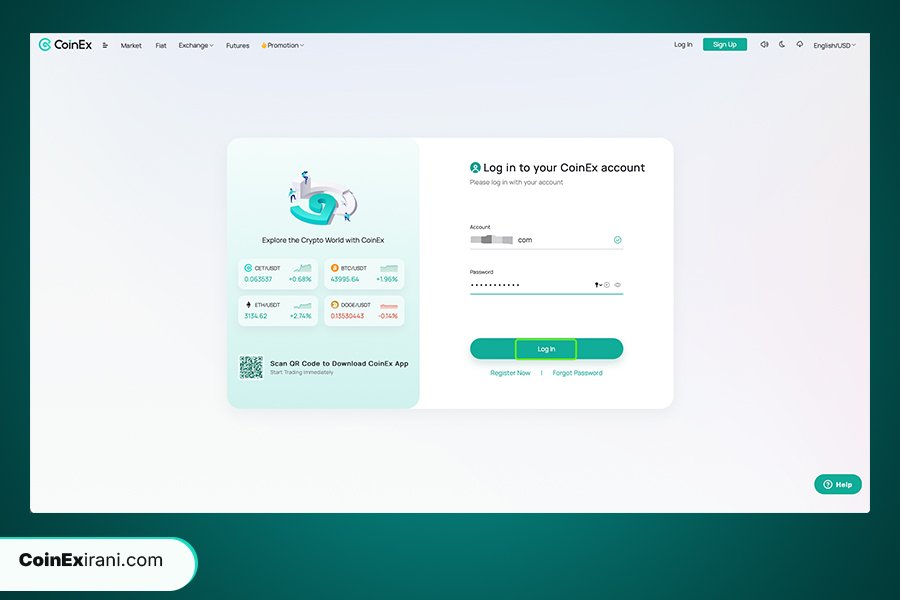Click the CoinEx logo in header
This screenshot has height=600, width=900.
66,45
